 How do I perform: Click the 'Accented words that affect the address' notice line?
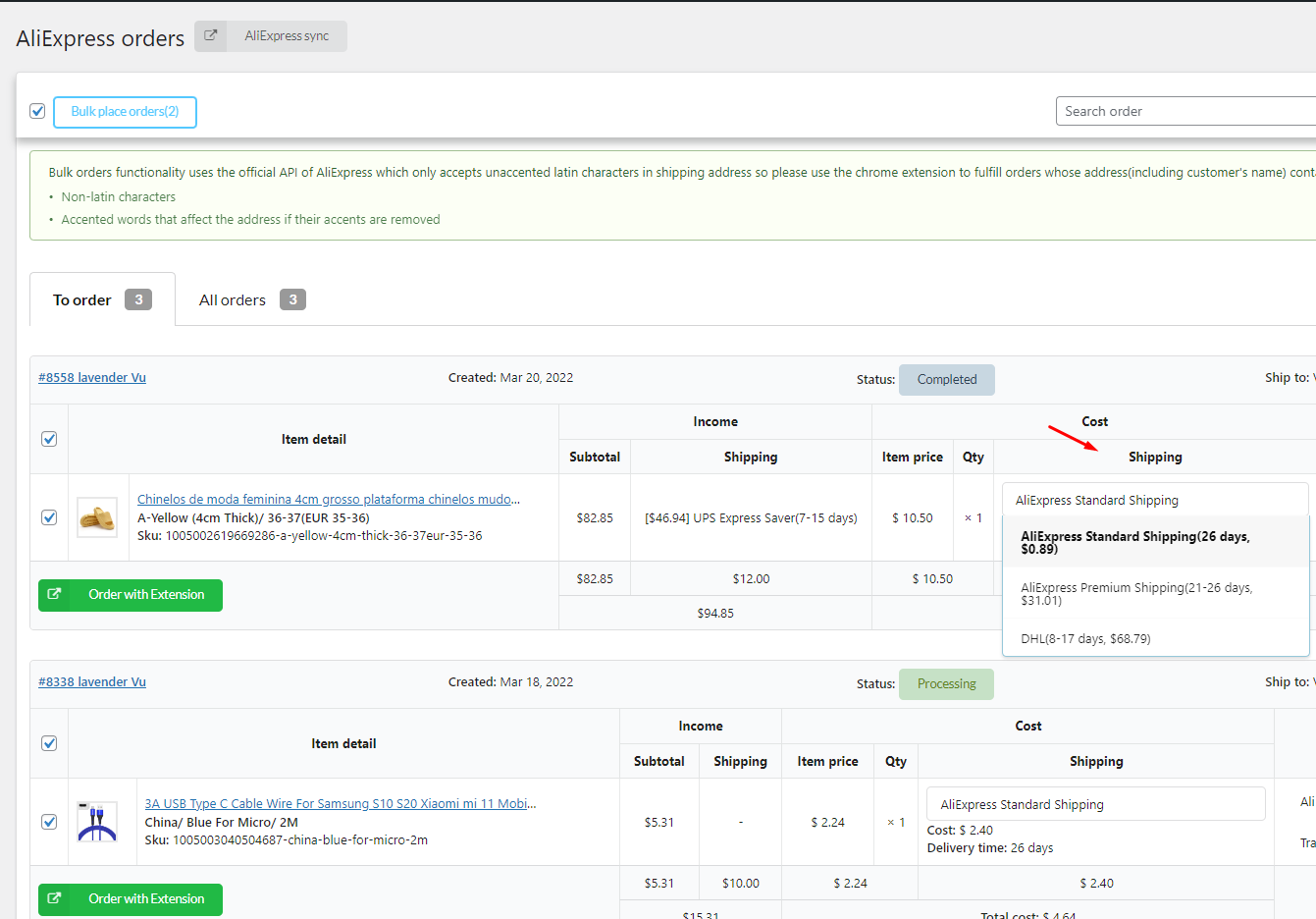(x=250, y=220)
